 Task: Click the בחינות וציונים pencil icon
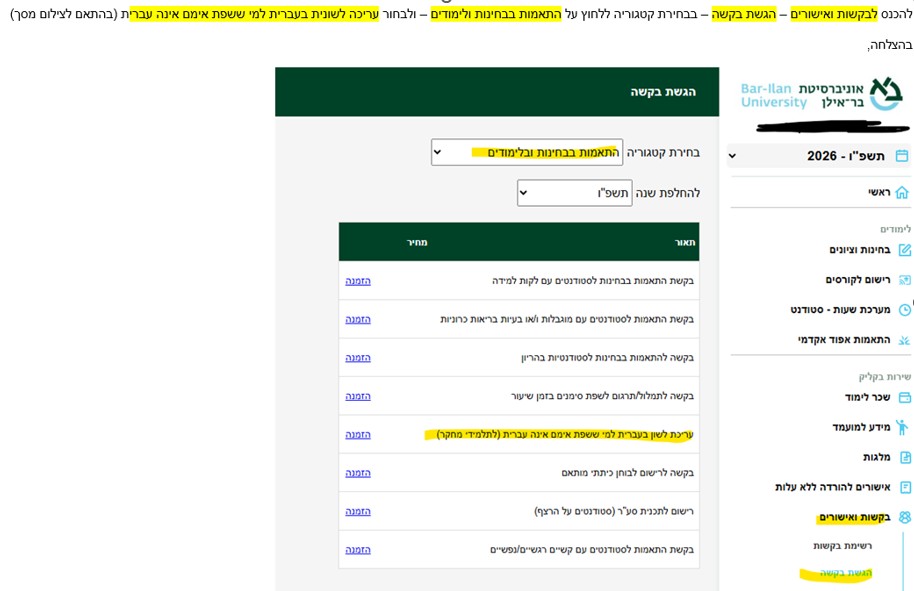point(904,250)
